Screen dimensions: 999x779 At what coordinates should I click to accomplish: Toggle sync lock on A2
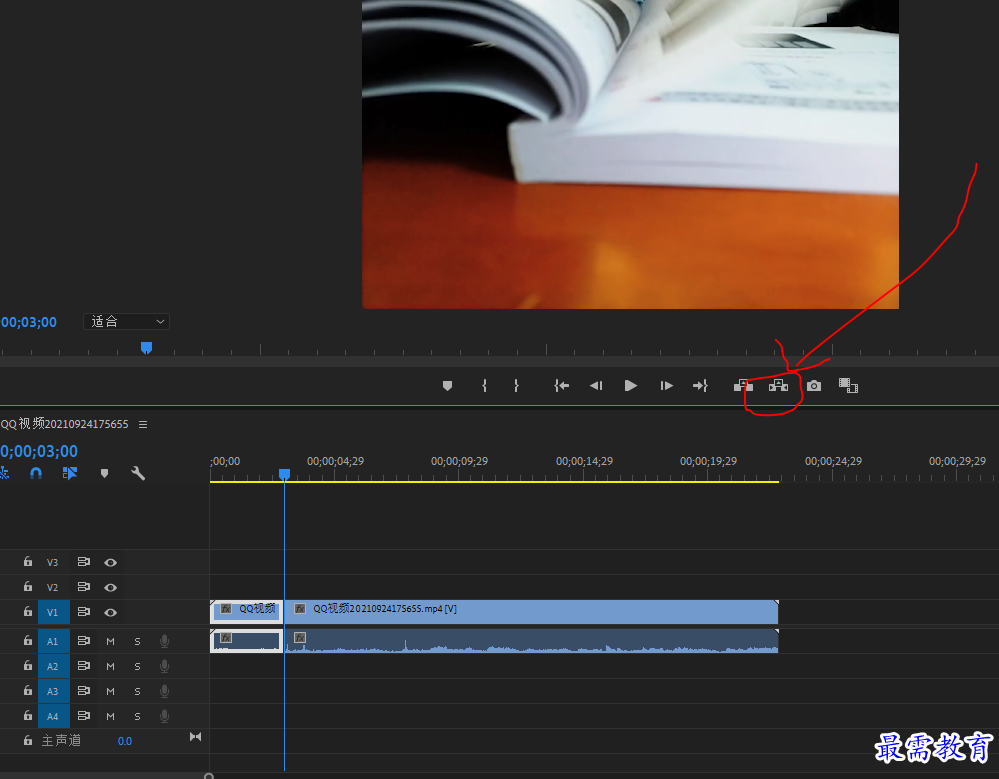click(x=83, y=666)
